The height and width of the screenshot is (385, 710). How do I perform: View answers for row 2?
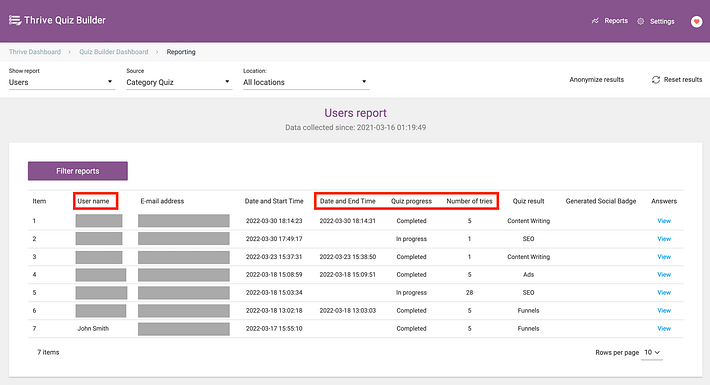pyautogui.click(x=664, y=239)
